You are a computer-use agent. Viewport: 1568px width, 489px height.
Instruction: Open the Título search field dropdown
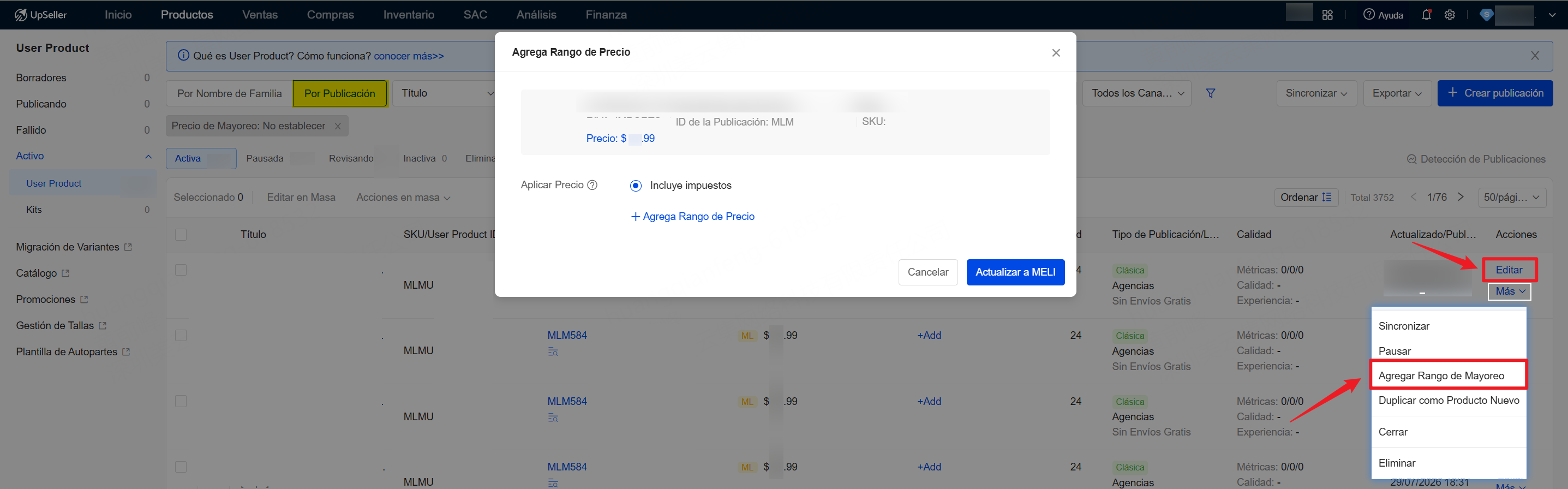click(444, 93)
